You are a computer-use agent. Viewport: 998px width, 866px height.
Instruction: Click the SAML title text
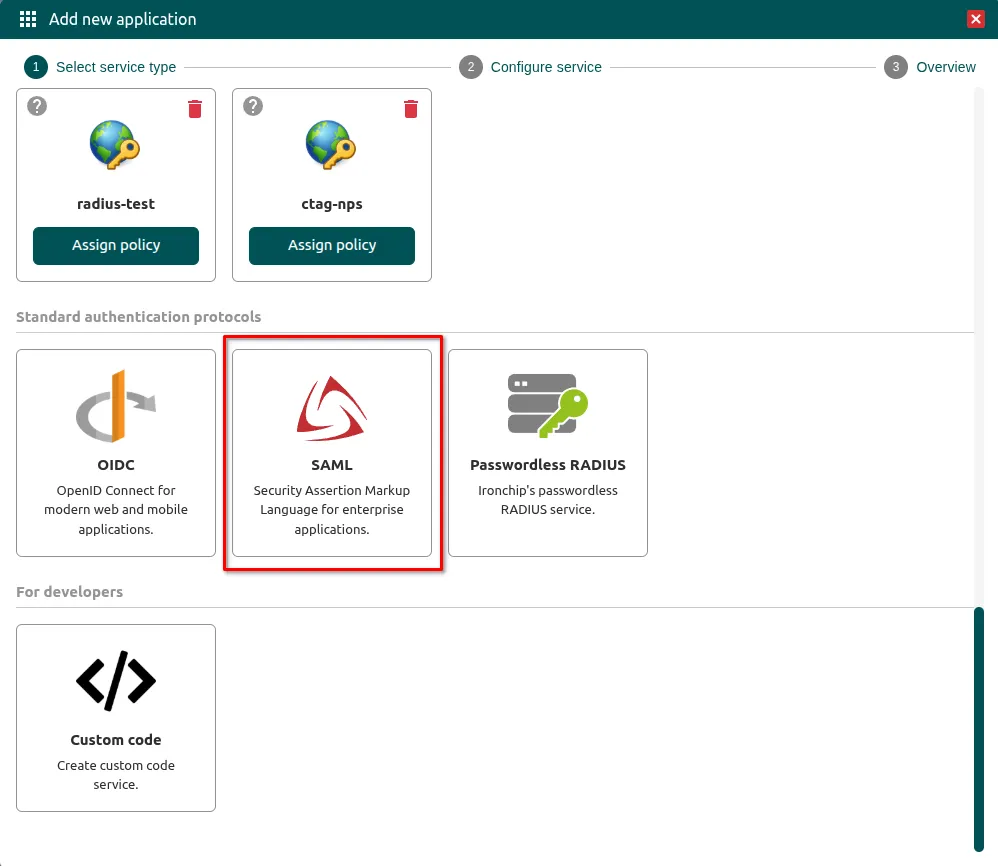click(x=332, y=465)
